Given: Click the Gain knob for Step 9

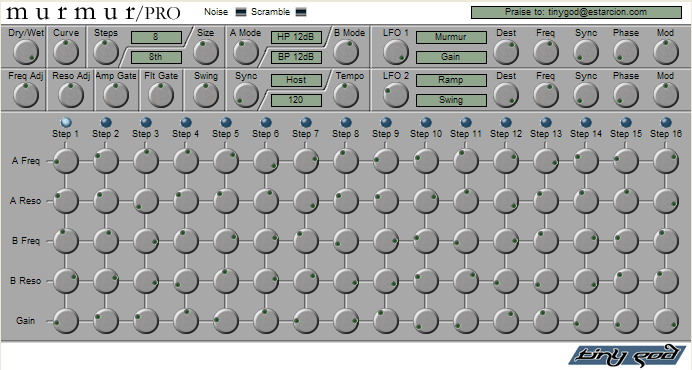Looking at the screenshot, I should (386, 321).
